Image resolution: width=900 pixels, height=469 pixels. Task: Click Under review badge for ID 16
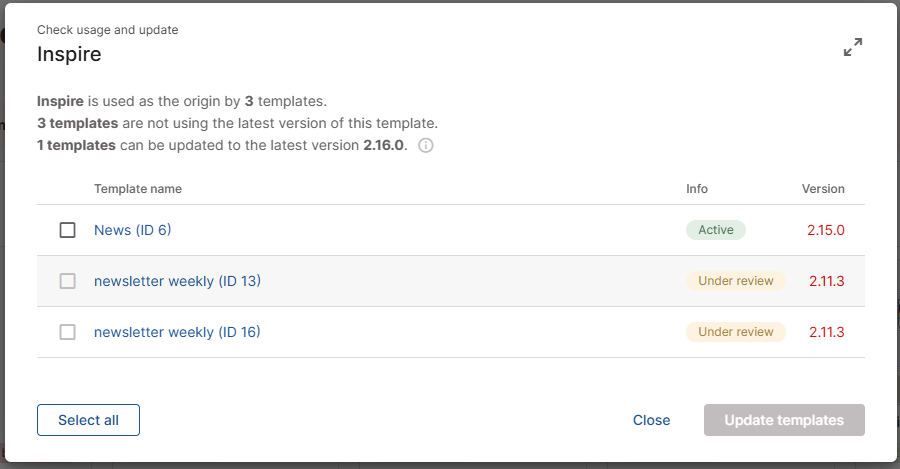click(736, 332)
